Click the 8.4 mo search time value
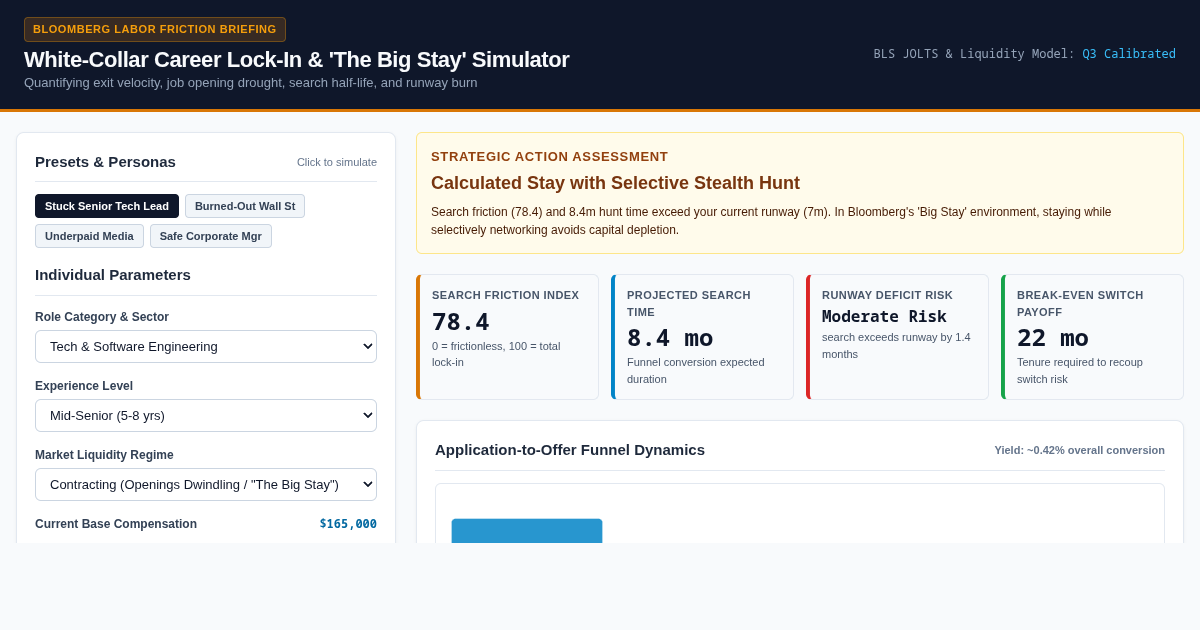1200x630 pixels. [670, 338]
